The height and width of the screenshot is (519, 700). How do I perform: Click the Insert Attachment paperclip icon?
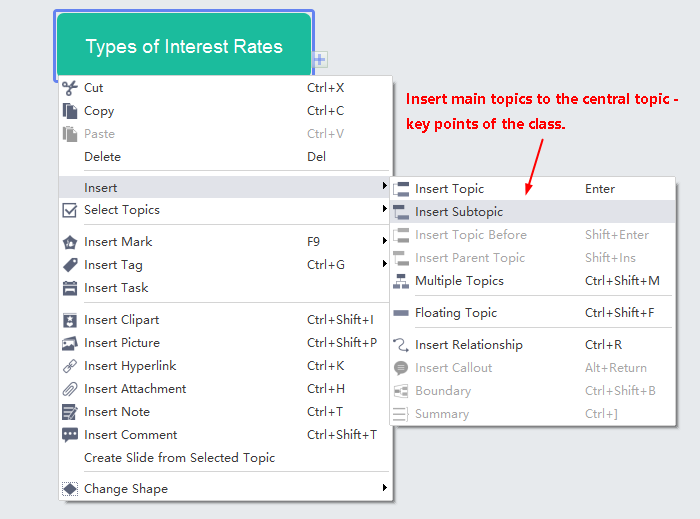pyautogui.click(x=70, y=389)
